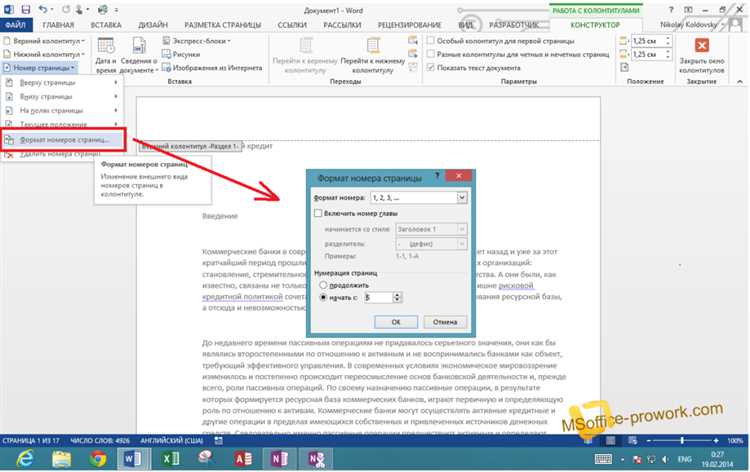The height and width of the screenshot is (472, 750).
Task: Toggle Show Document Text (Показать текст документа)
Action: click(431, 68)
